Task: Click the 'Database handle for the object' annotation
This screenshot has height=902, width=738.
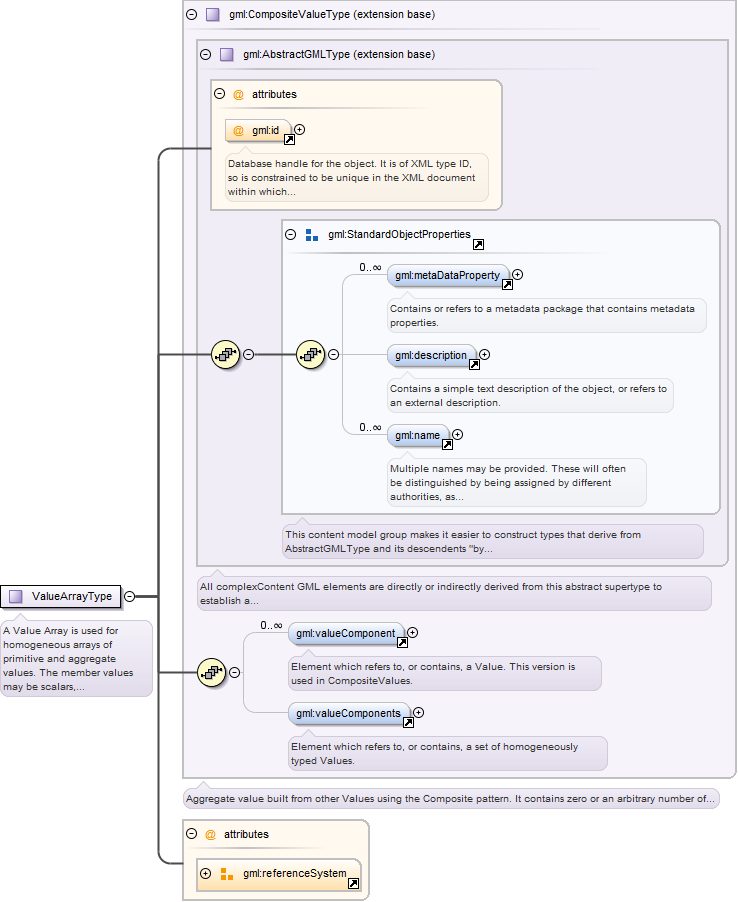Action: (x=357, y=178)
